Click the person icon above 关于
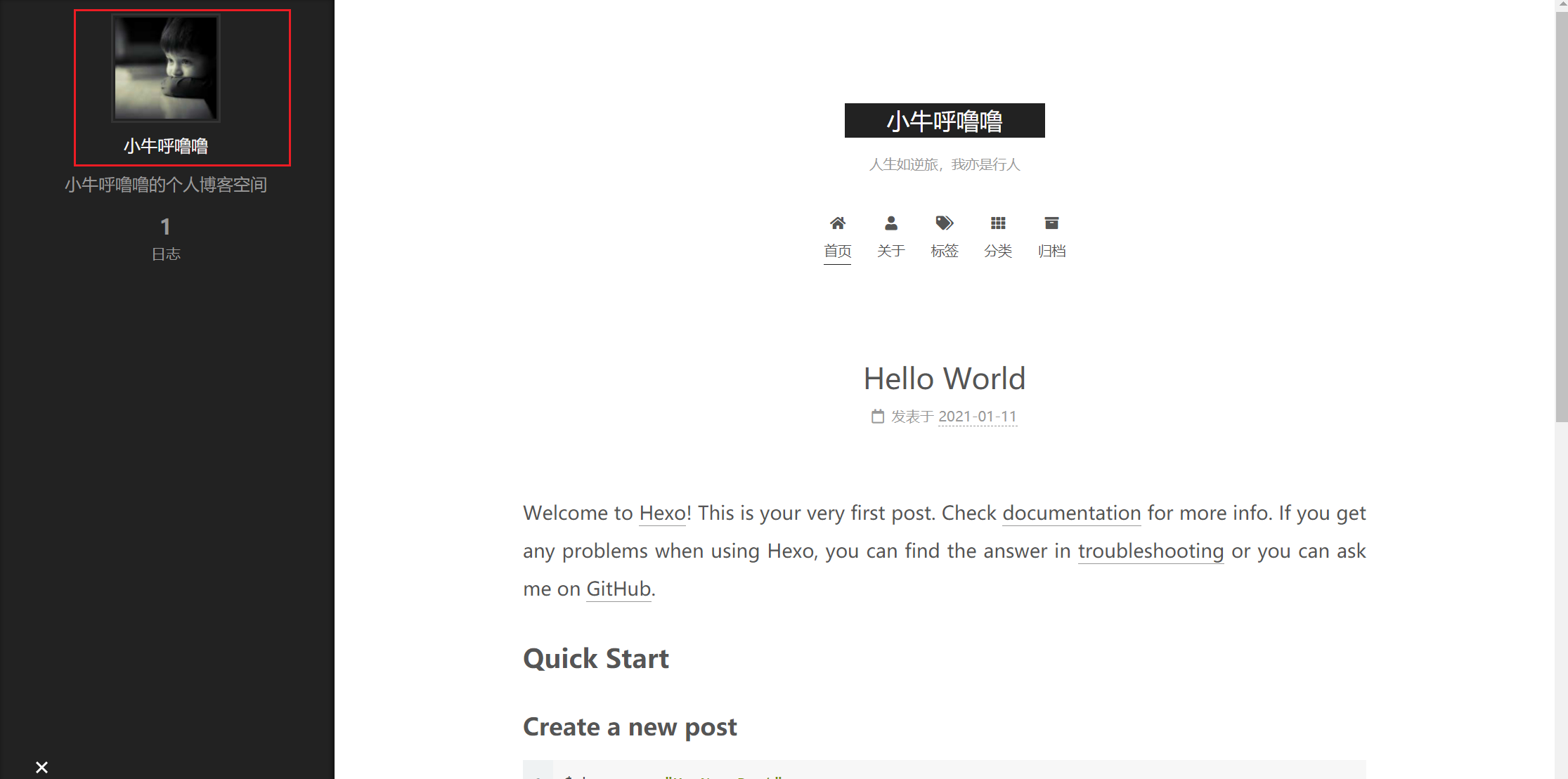This screenshot has width=1568, height=779. pyautogui.click(x=890, y=223)
